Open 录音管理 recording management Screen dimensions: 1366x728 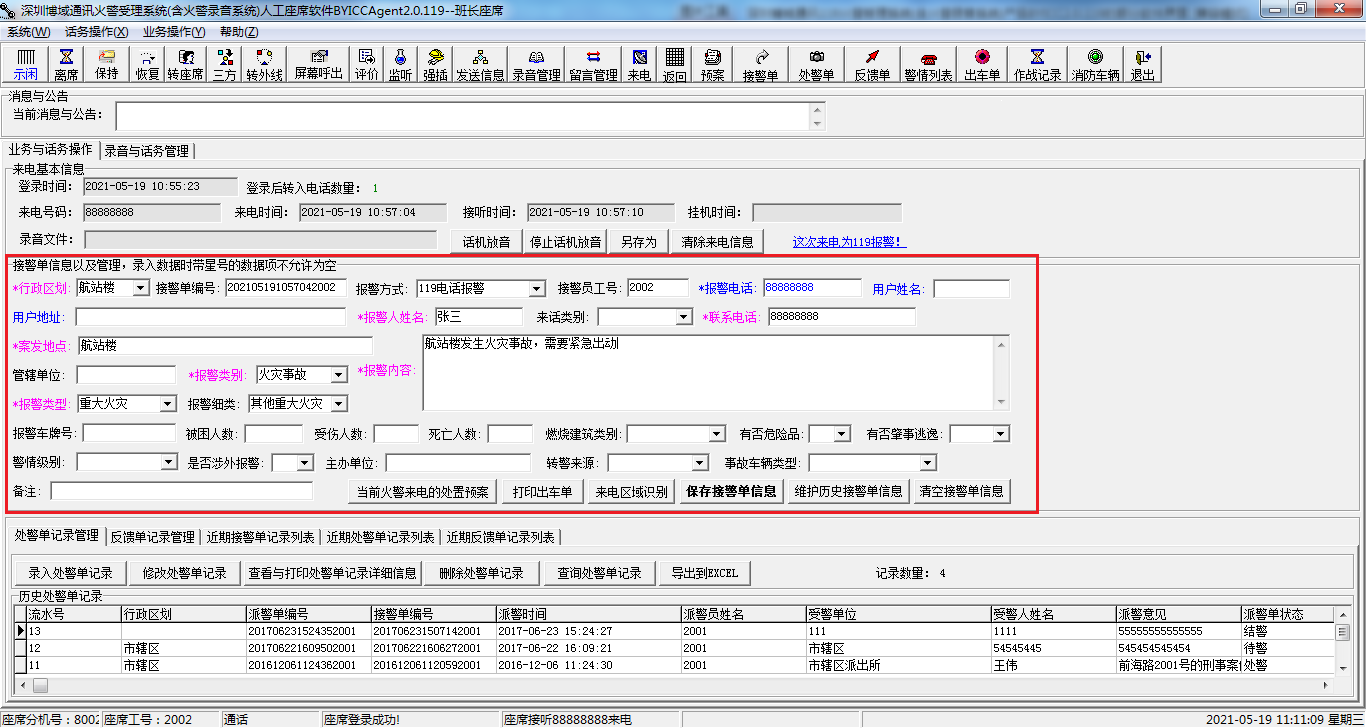(x=537, y=65)
